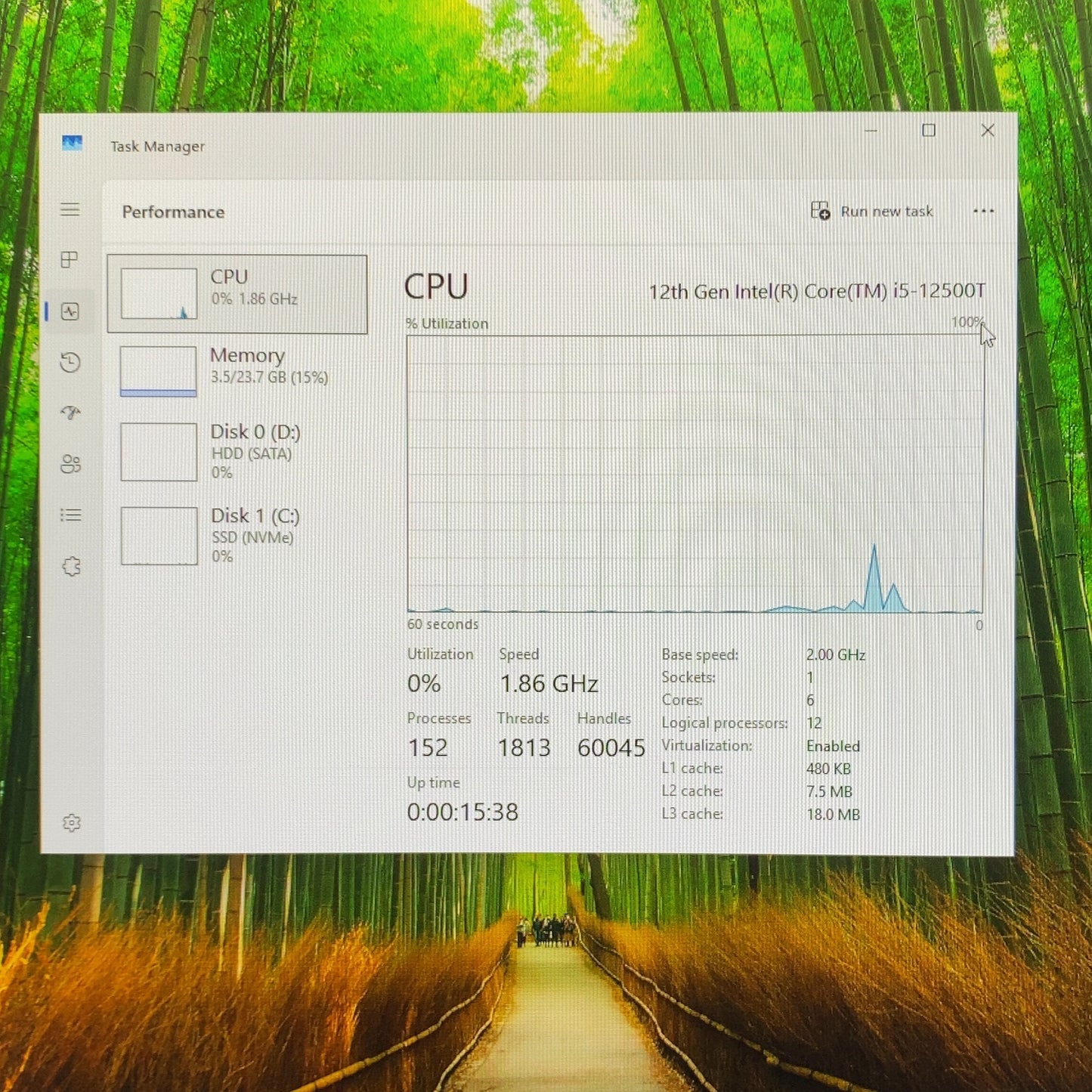The image size is (1092, 1092).
Task: Click the 60 seconds axis label
Action: click(443, 624)
